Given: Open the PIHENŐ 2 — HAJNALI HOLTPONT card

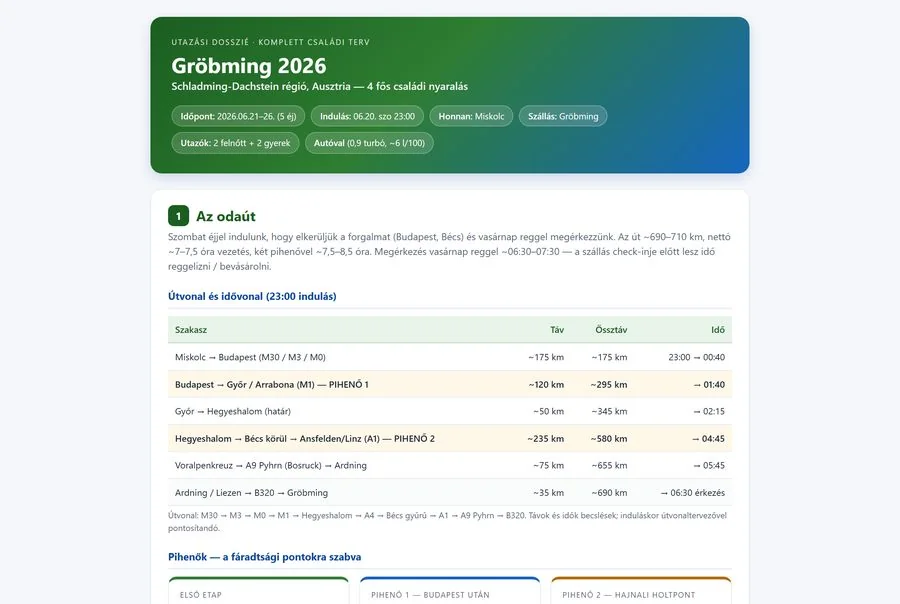Looking at the screenshot, I should click(641, 591).
